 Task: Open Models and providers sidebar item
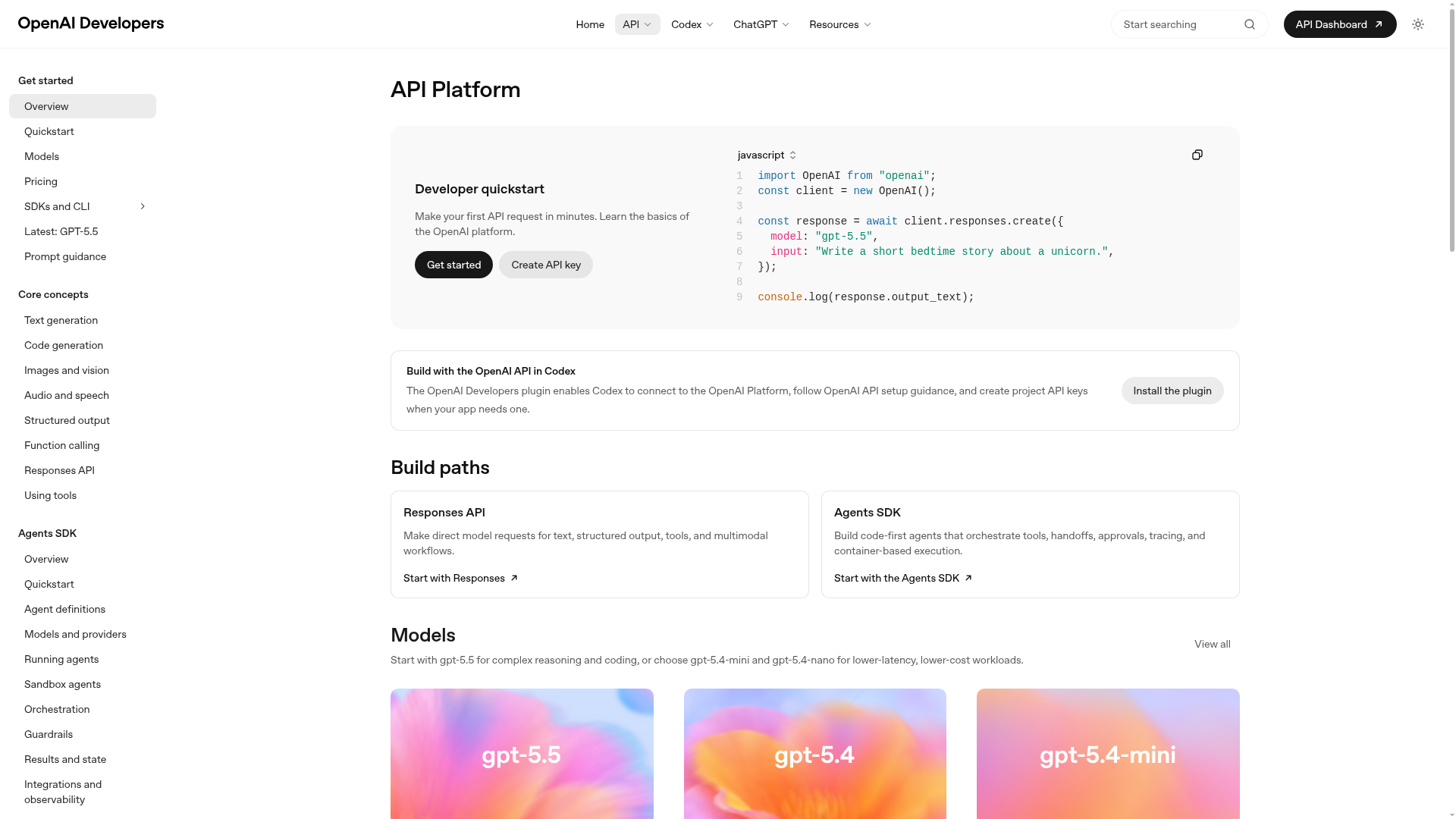[83, 634]
